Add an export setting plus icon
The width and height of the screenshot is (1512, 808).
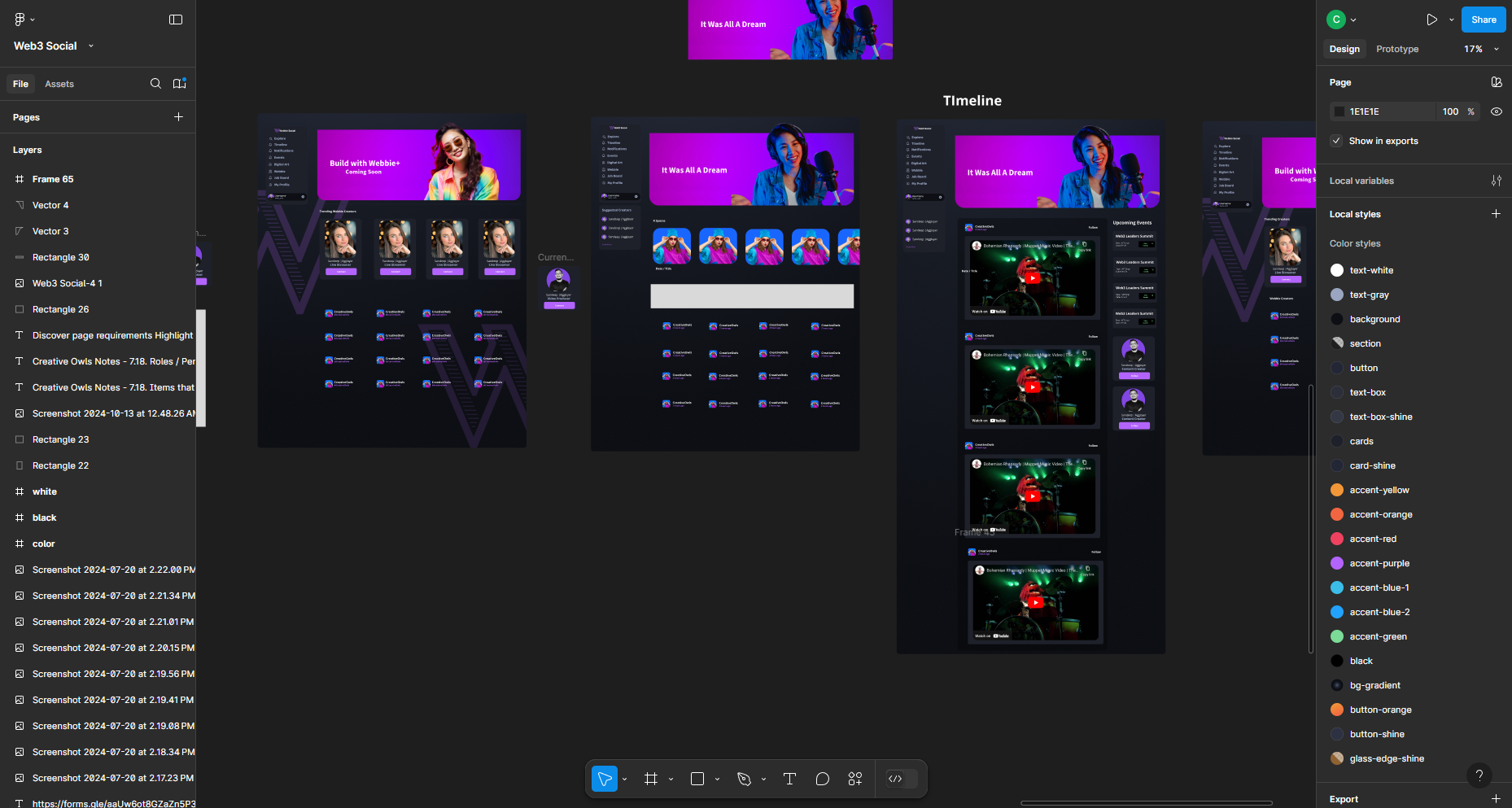1496,799
